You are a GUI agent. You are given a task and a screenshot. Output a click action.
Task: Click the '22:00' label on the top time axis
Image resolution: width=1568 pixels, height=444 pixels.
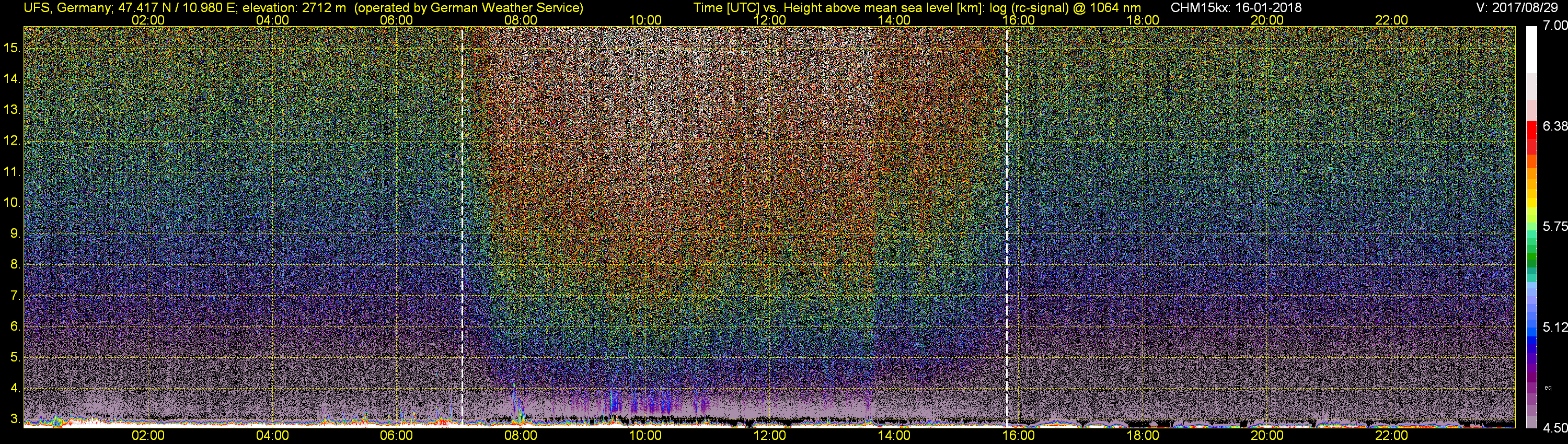tap(1391, 20)
